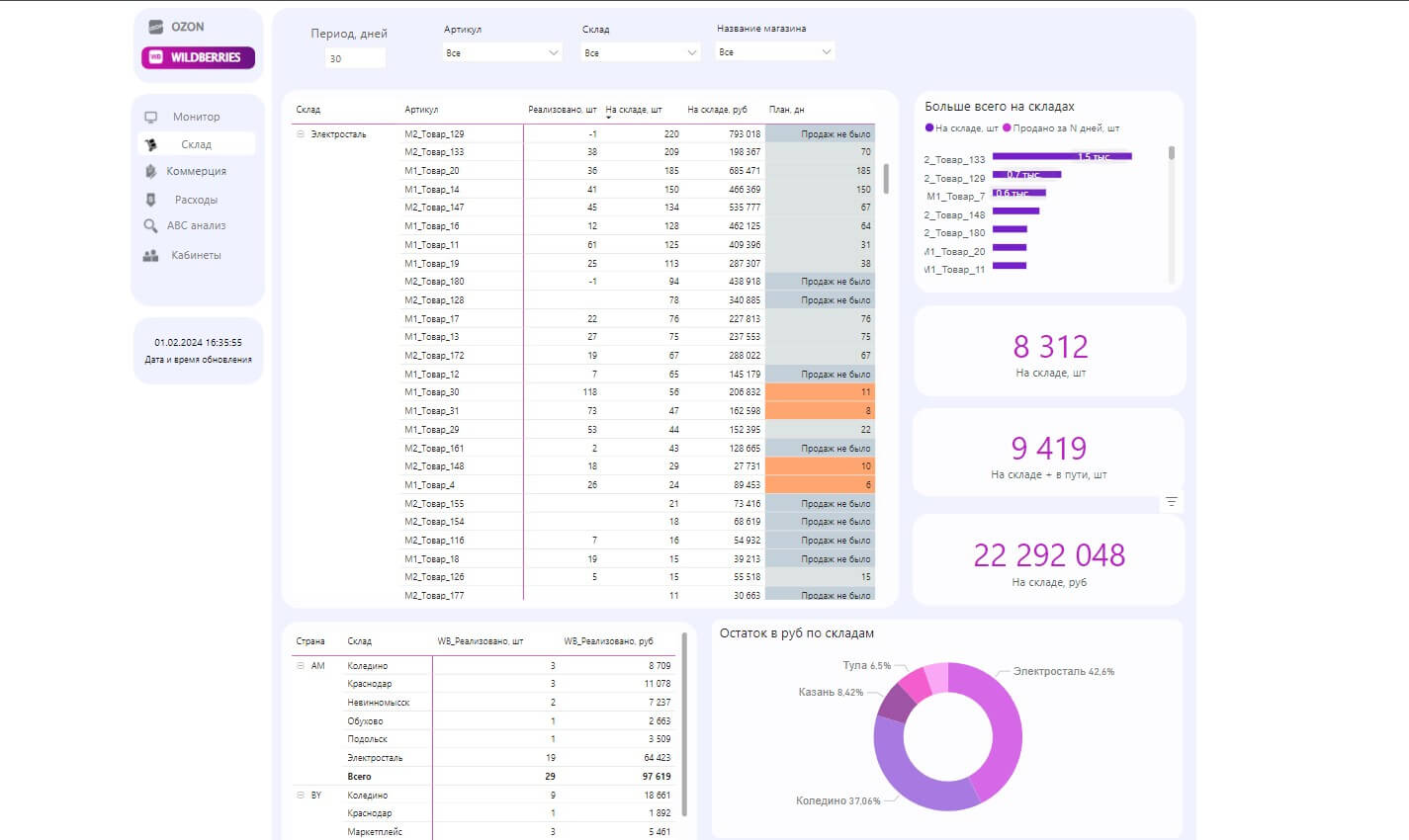Click WB_Реализовано, руб column header
The image size is (1409, 840).
click(608, 641)
